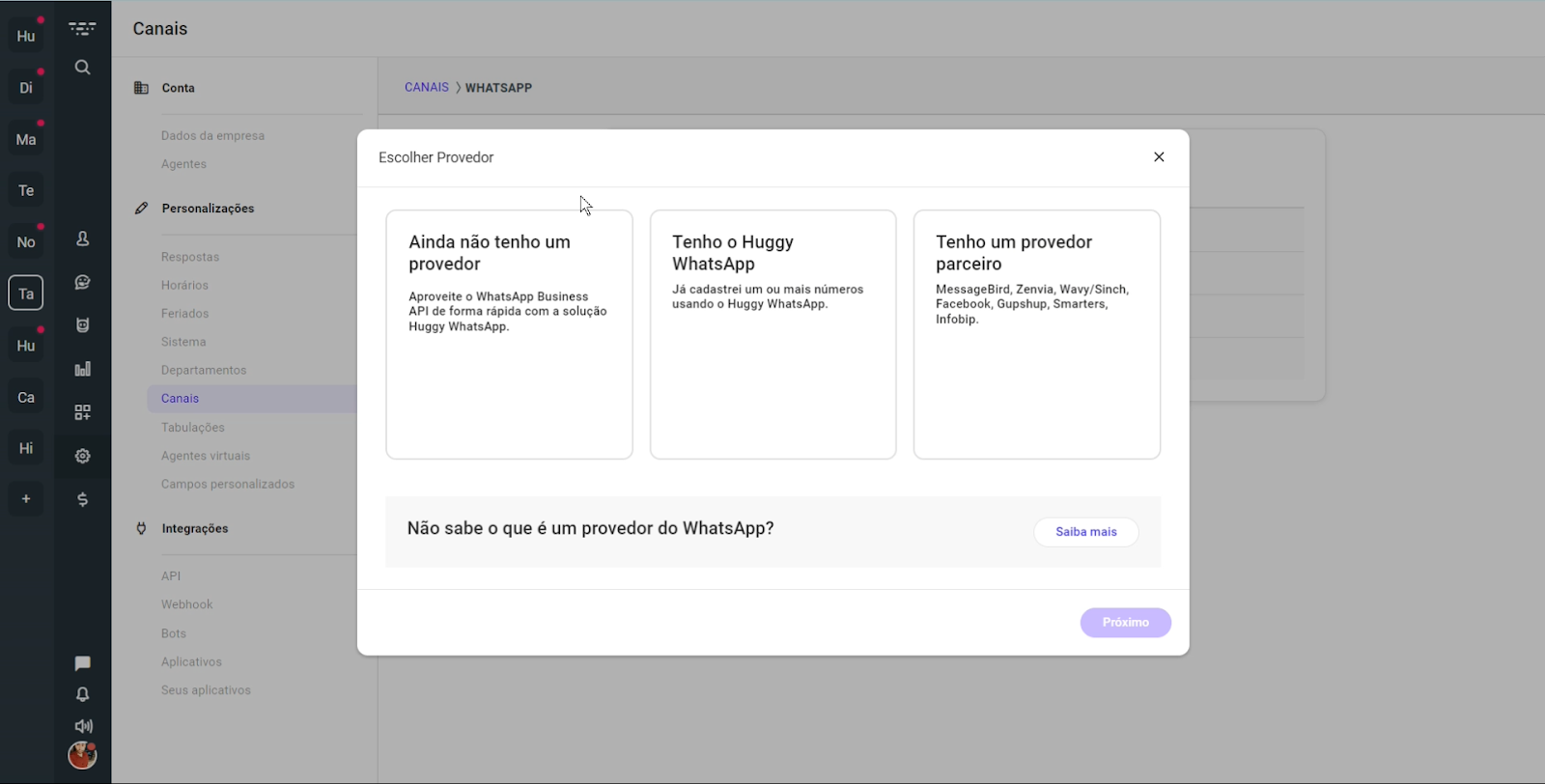Select 'Ainda não tenho um provedor' card
The width and height of the screenshot is (1545, 784).
[x=509, y=334]
